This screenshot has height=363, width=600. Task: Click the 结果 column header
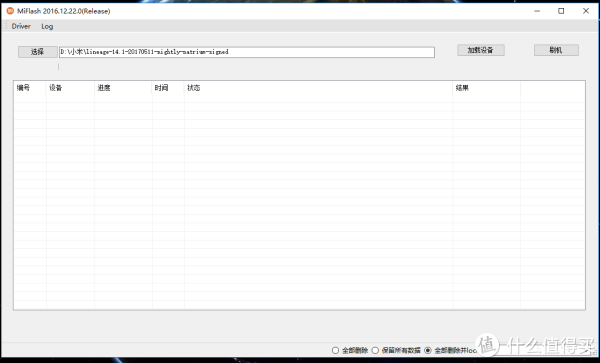(486, 88)
